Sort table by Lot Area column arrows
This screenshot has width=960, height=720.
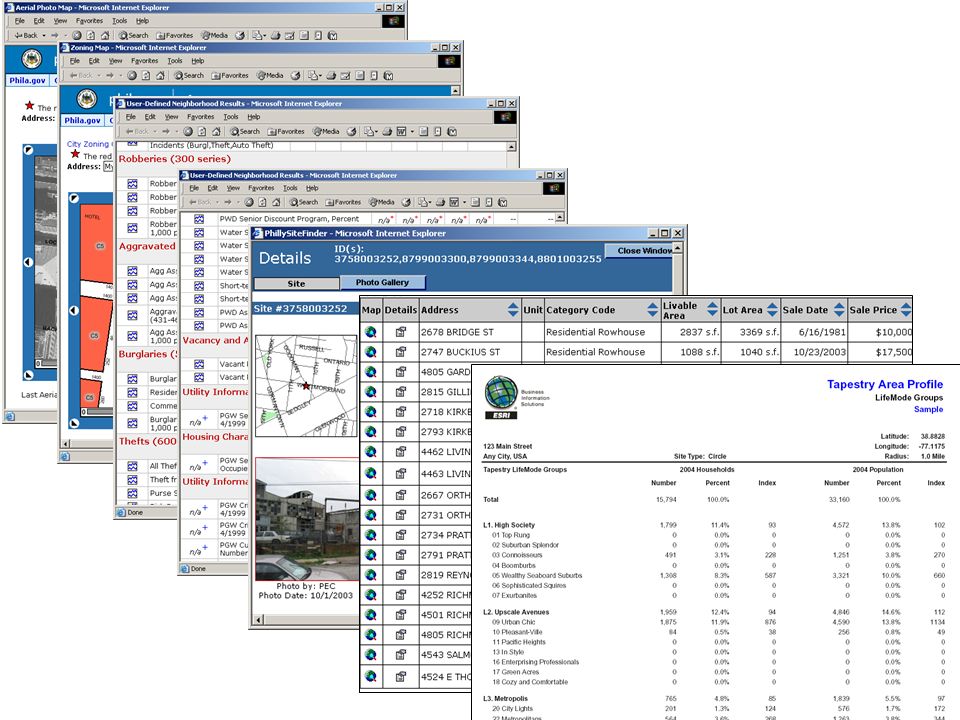[x=773, y=310]
